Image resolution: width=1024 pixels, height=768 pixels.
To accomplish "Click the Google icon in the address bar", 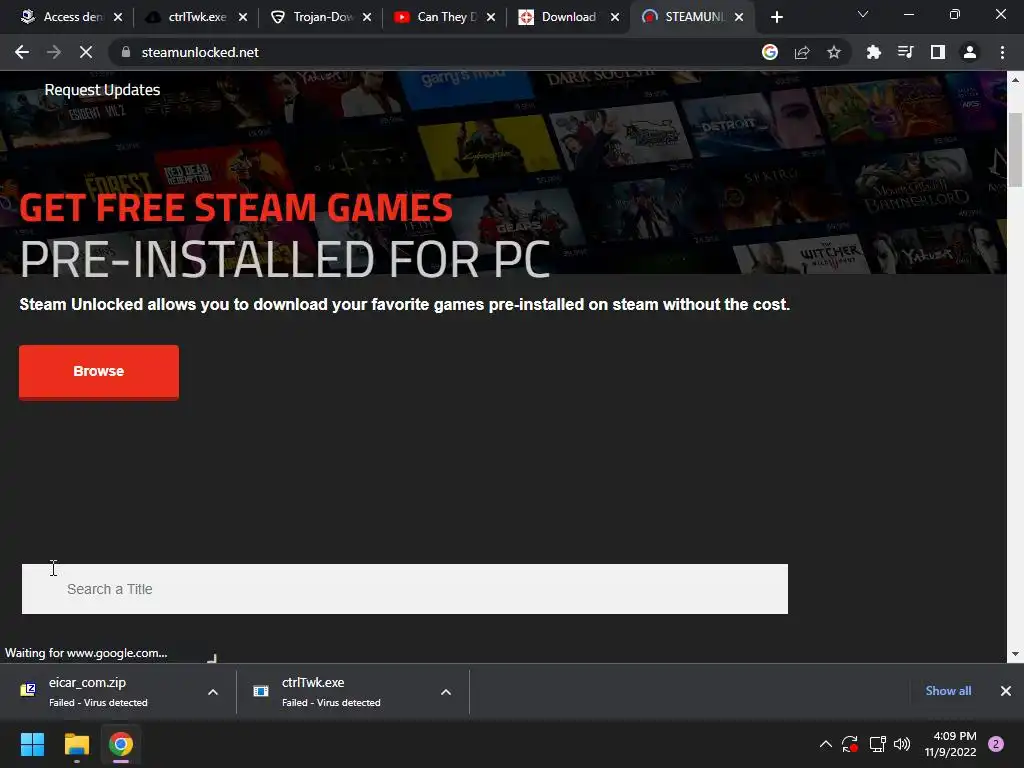I will pos(770,52).
